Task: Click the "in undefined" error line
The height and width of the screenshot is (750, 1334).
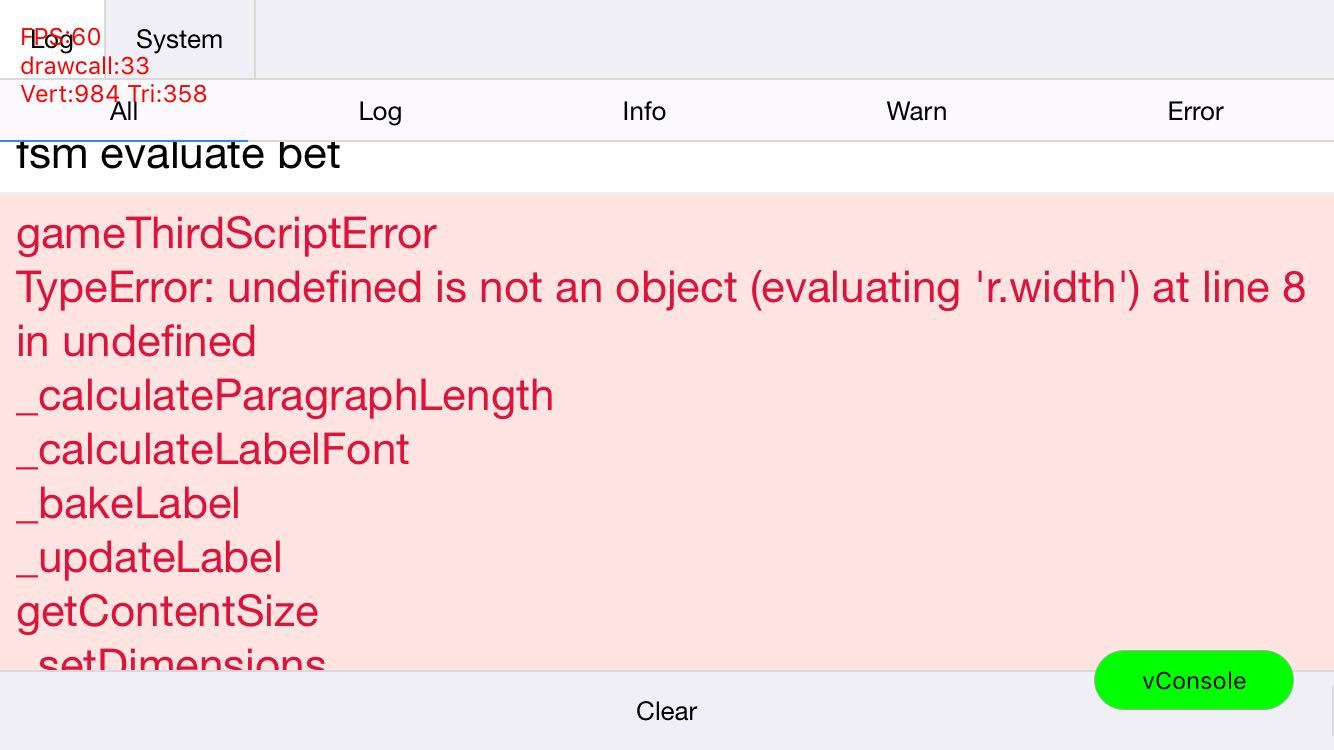Action: [x=137, y=342]
